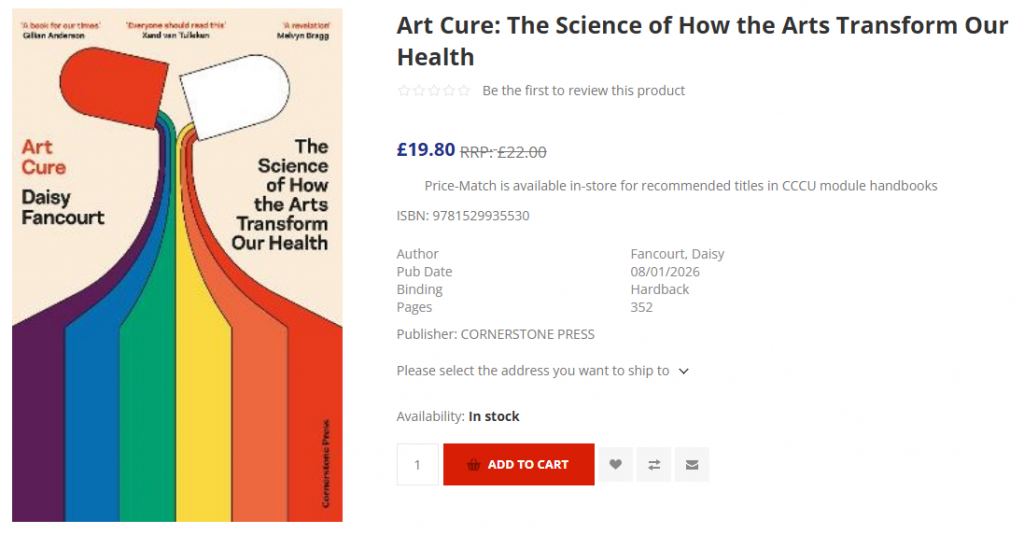Click the compare product arrows icon

coord(654,465)
